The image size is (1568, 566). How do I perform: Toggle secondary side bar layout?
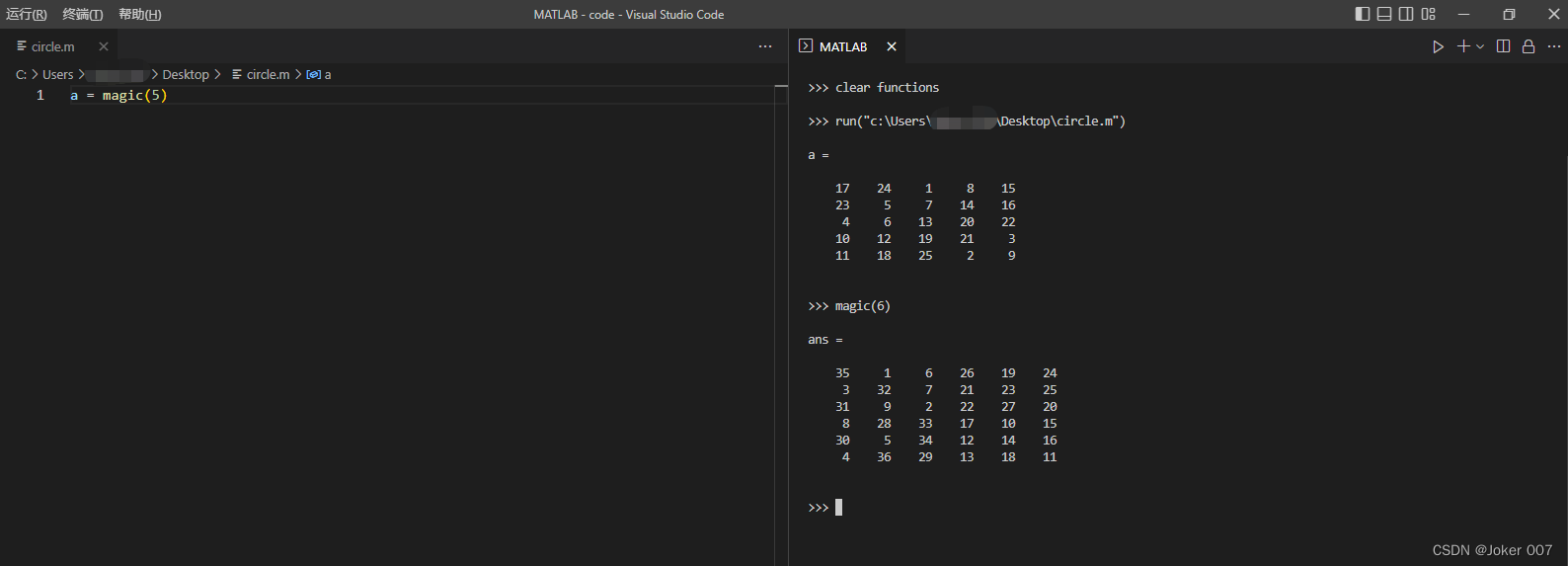click(x=1406, y=14)
